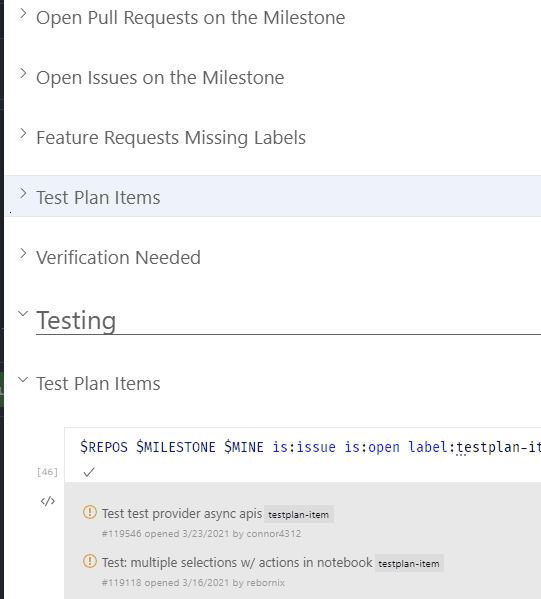The height and width of the screenshot is (599, 541).
Task: Click open-issue icon for multiple selections issue
Action: coord(90,561)
